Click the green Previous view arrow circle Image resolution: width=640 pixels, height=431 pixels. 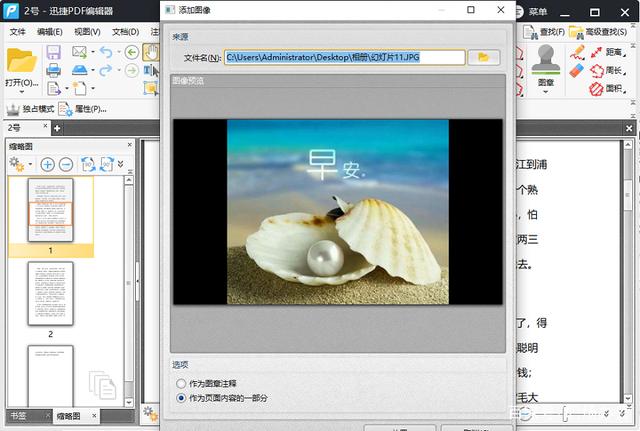coord(131,52)
